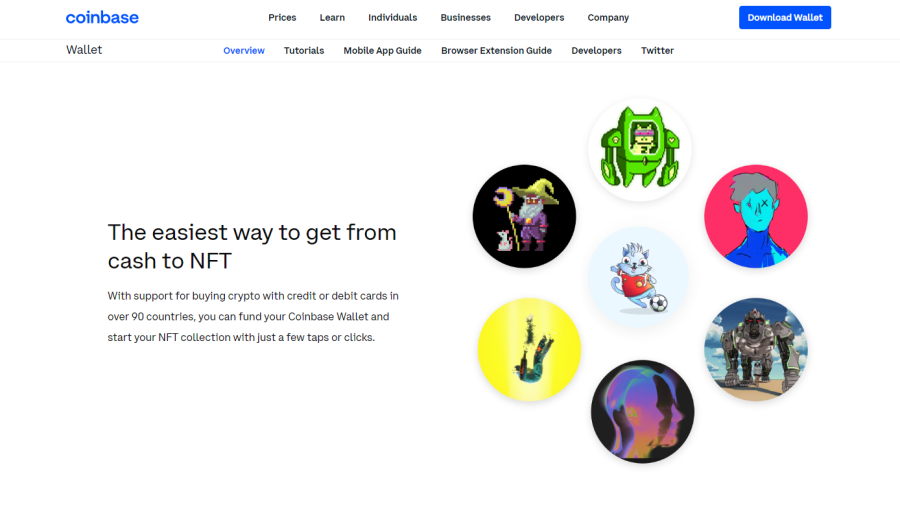This screenshot has width=900, height=531.
Task: Open the Company menu
Action: click(608, 18)
